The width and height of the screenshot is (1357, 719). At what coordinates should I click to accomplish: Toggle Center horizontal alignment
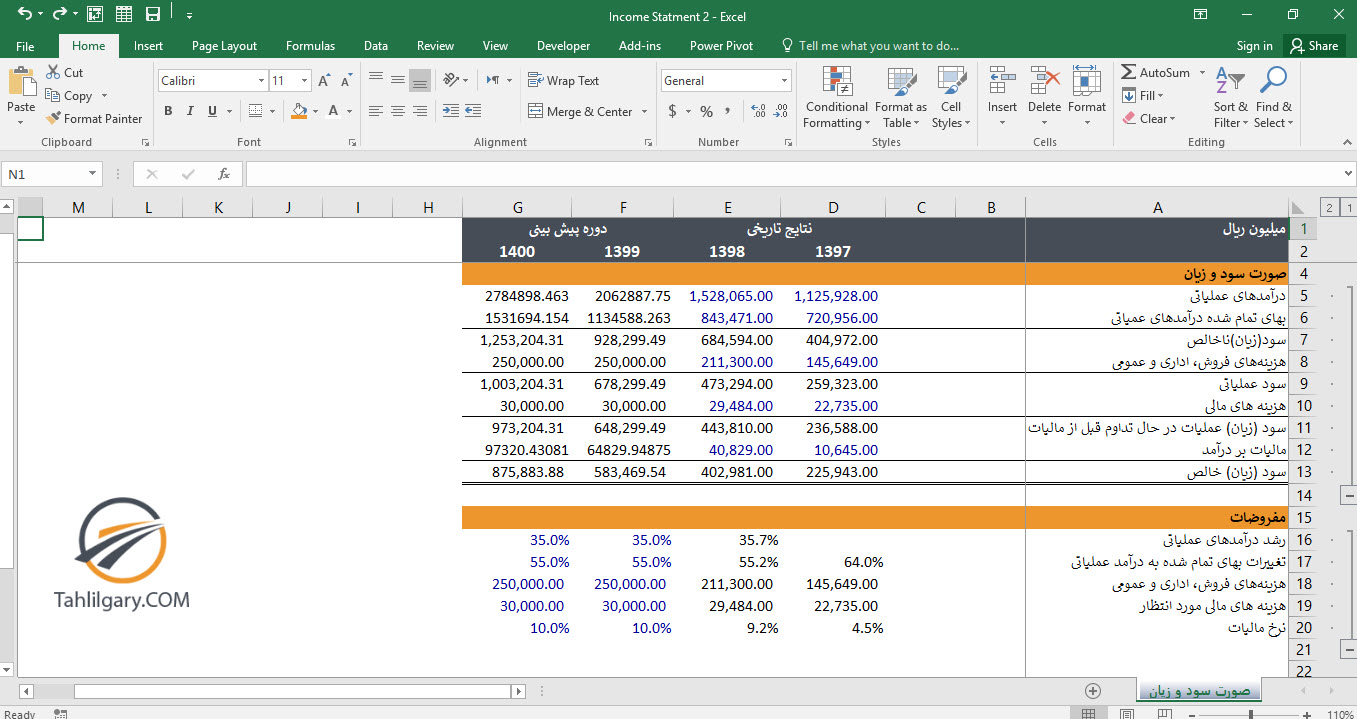click(398, 111)
